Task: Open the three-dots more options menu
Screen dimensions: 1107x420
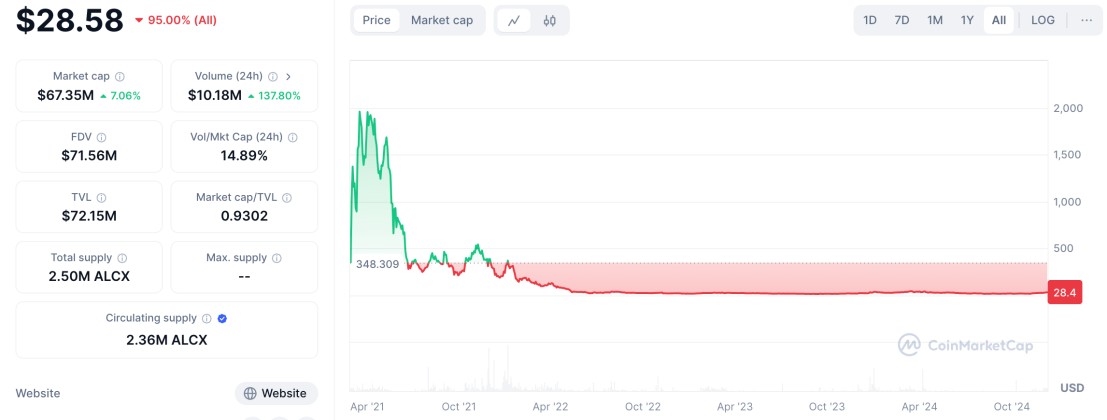Action: (x=1086, y=20)
